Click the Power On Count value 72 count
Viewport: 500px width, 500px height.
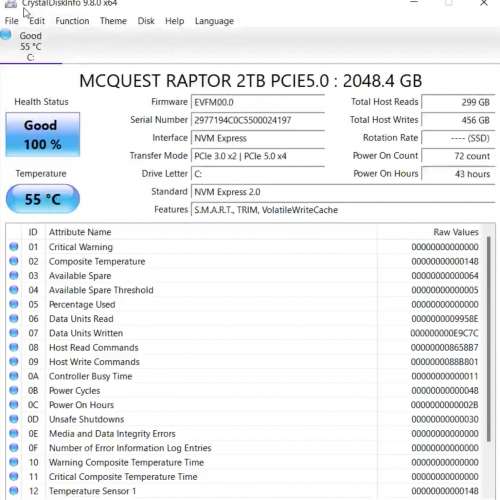click(458, 156)
